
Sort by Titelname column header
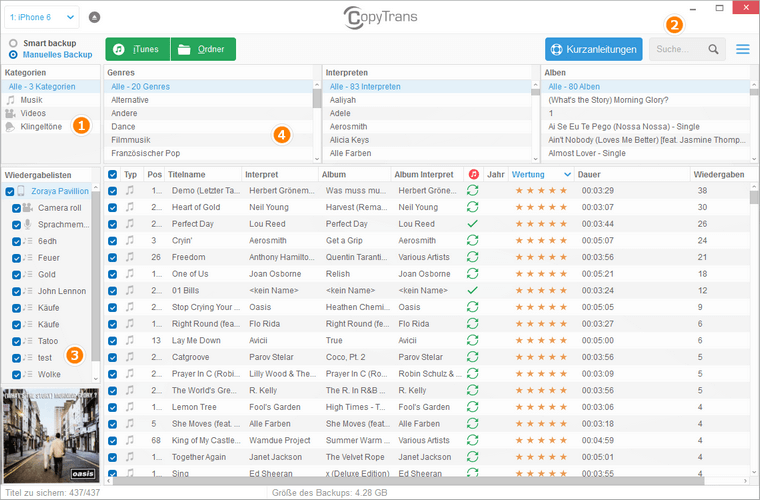point(203,174)
